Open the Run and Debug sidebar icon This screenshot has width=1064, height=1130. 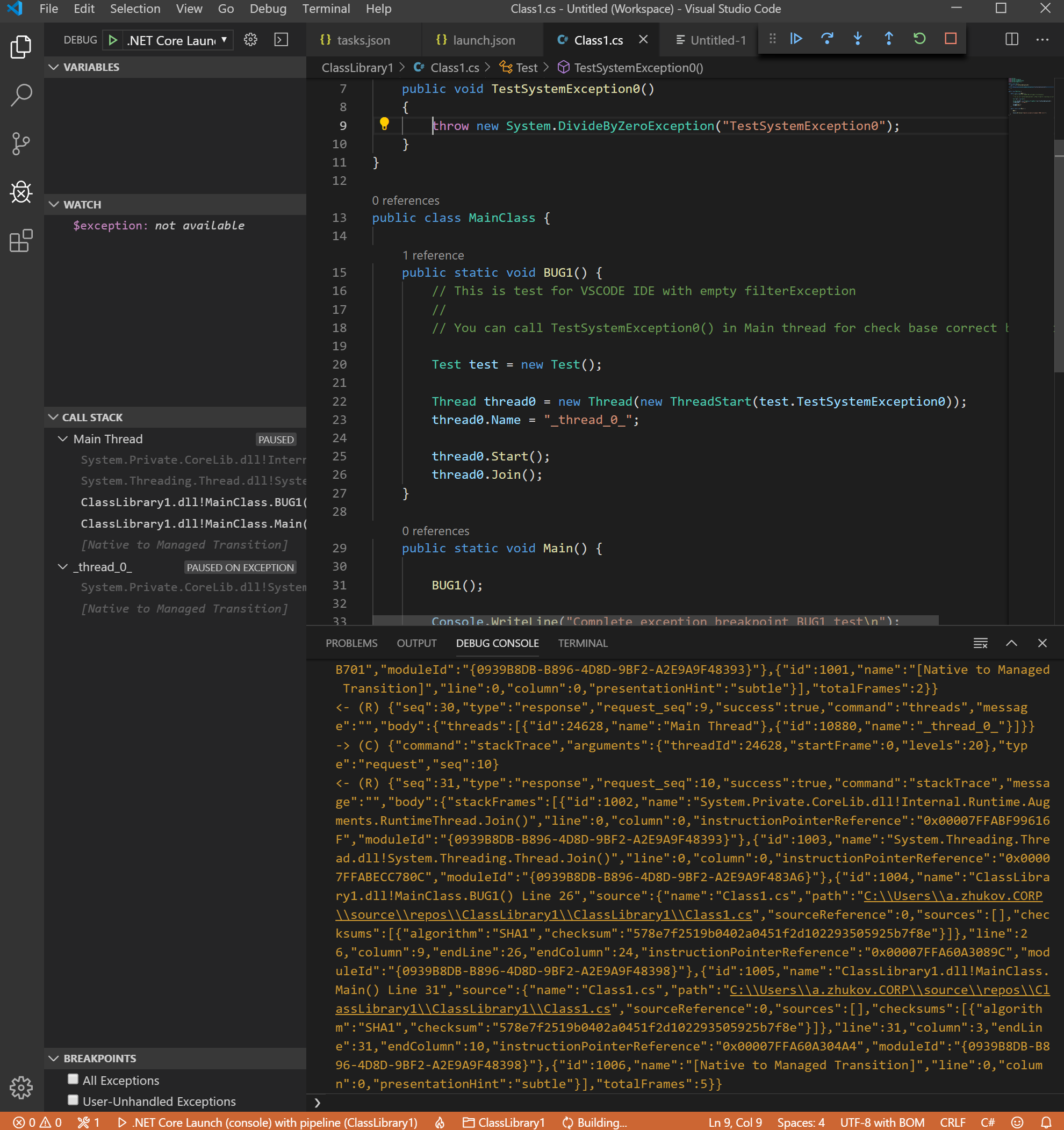click(21, 192)
